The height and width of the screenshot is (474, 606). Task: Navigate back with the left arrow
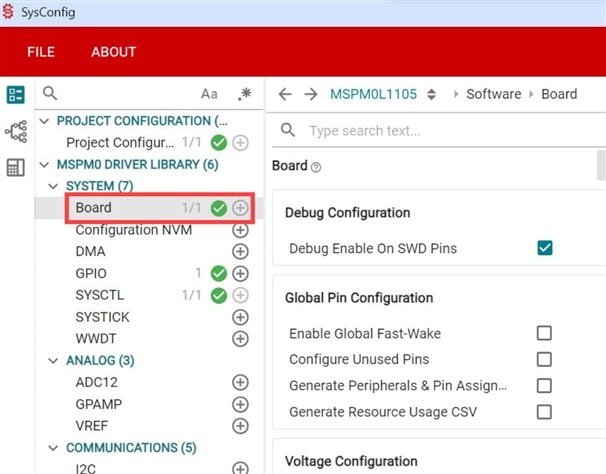click(x=285, y=94)
